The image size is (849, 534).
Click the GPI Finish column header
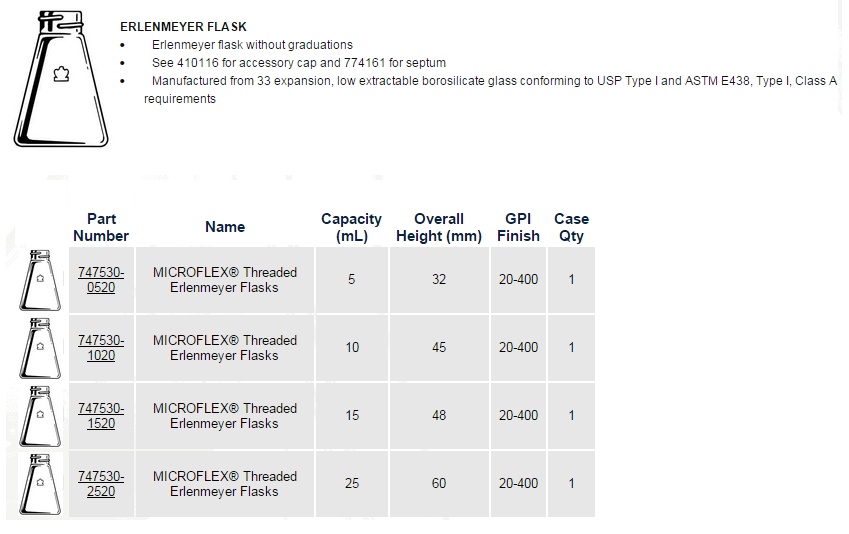pos(518,227)
